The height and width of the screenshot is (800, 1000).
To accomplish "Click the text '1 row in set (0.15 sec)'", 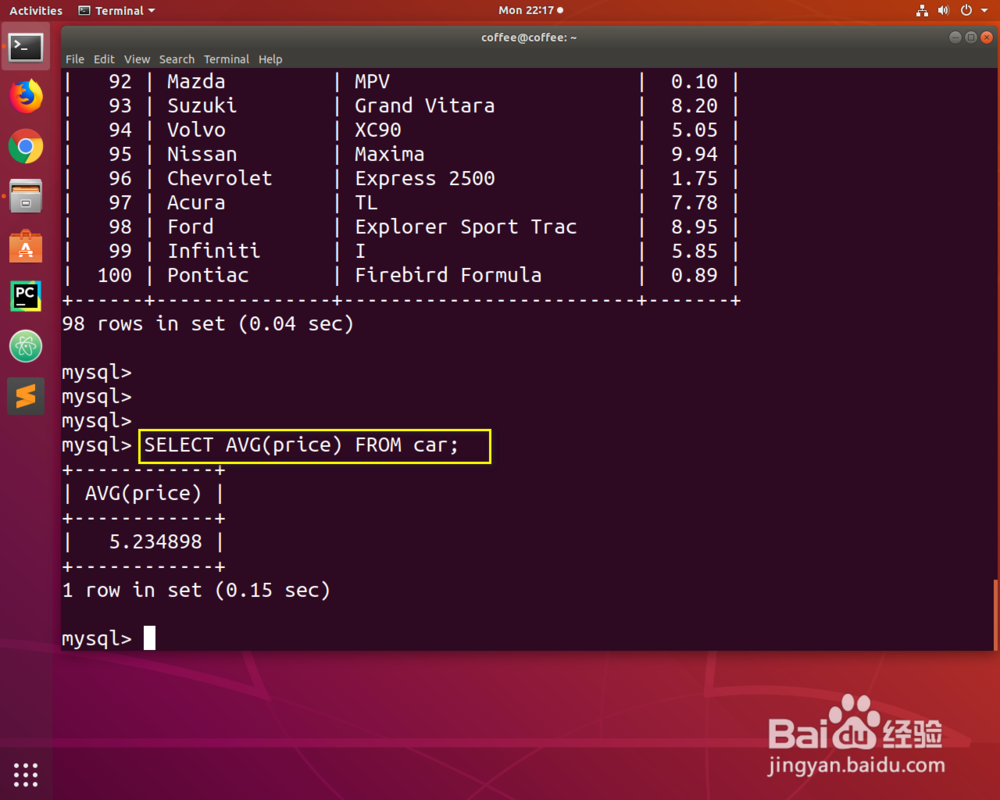I will coord(196,591).
